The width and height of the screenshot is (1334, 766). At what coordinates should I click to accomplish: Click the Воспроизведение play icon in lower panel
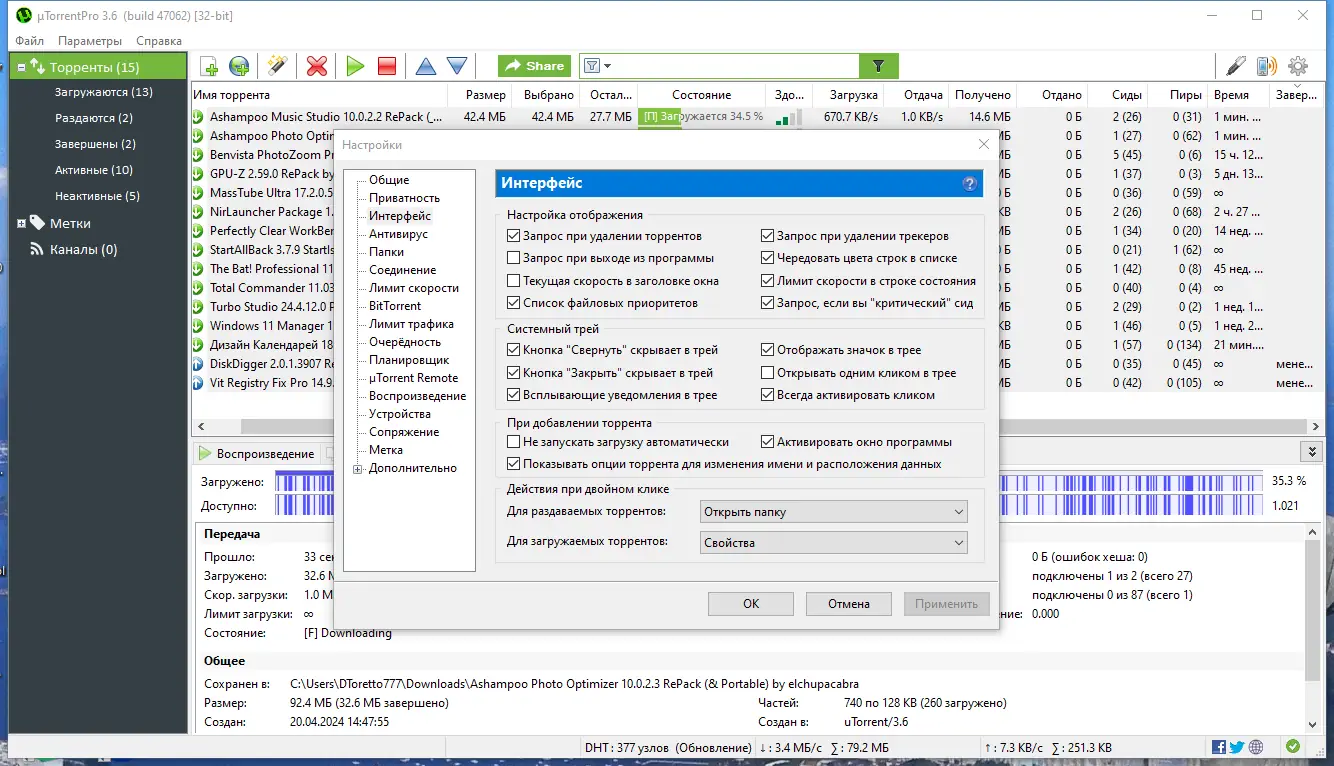(x=205, y=453)
